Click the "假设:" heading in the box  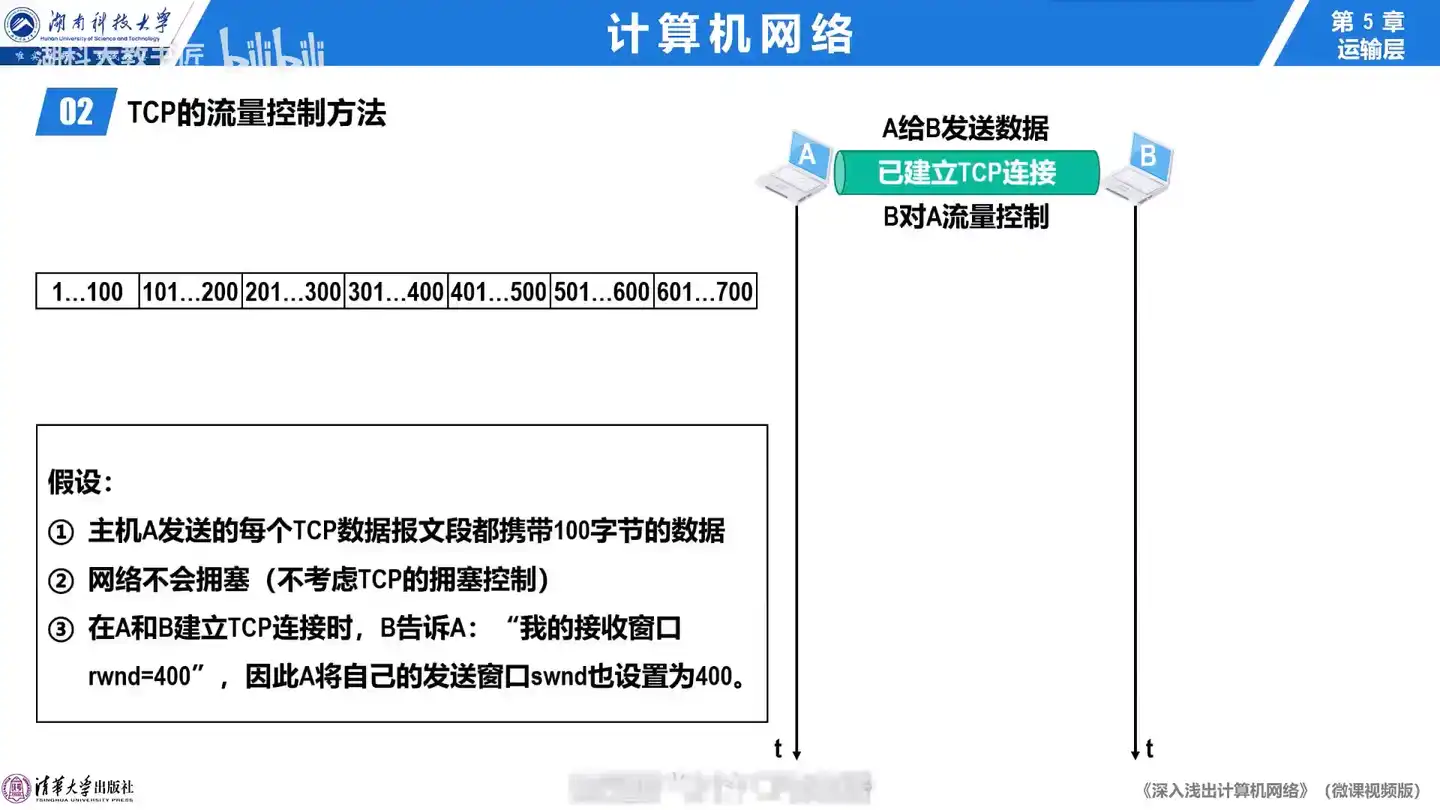tap(80, 482)
